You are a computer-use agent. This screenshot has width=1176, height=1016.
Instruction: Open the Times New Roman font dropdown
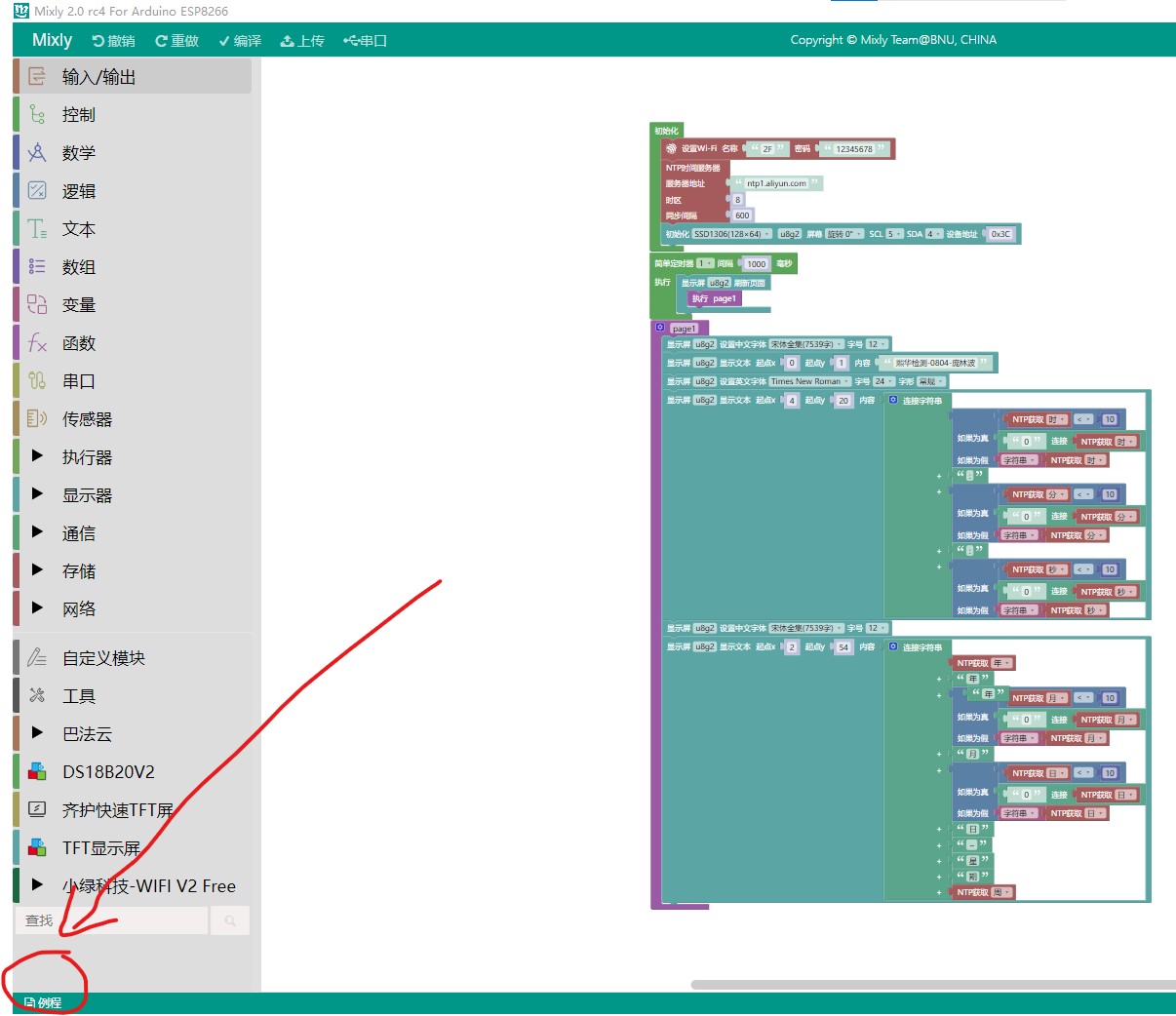(x=809, y=381)
